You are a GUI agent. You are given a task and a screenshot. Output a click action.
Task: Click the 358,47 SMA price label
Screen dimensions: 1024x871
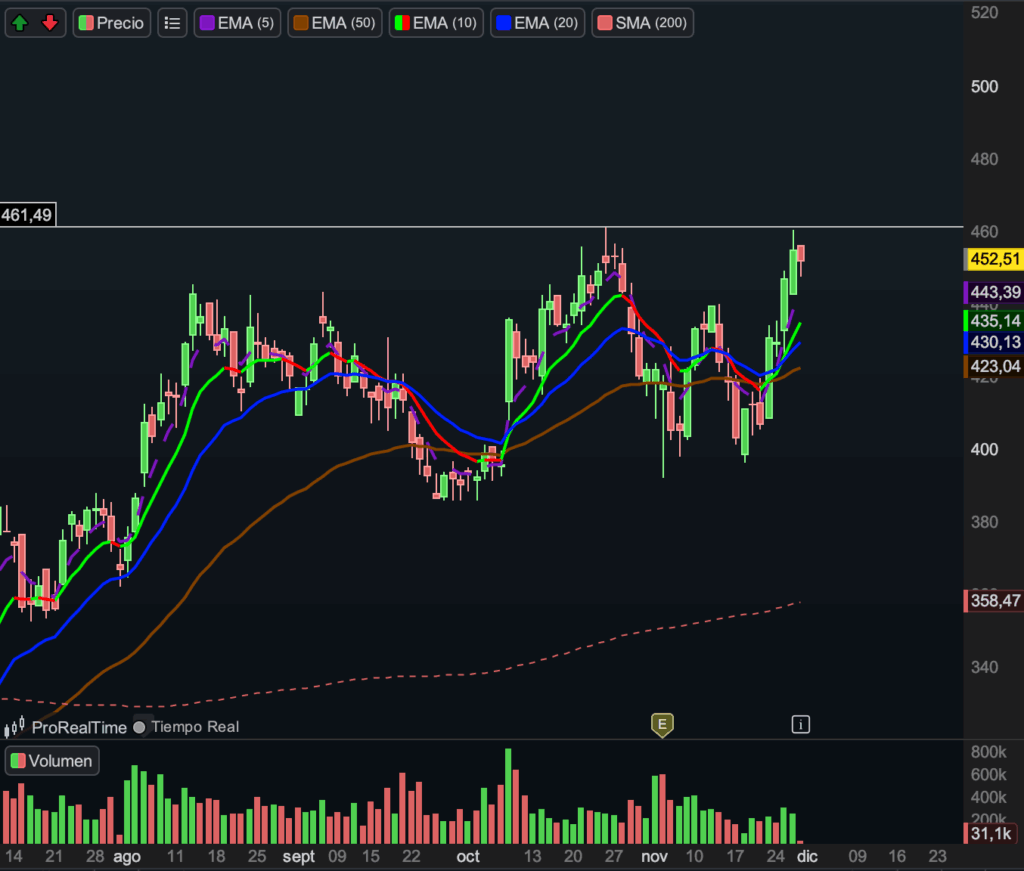coord(996,601)
